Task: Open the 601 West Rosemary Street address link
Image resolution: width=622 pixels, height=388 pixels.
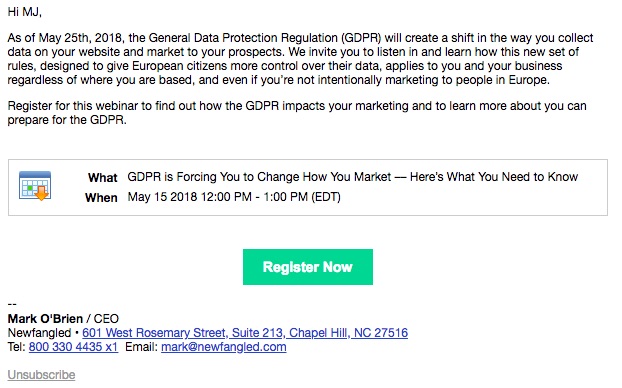Action: (x=245, y=332)
